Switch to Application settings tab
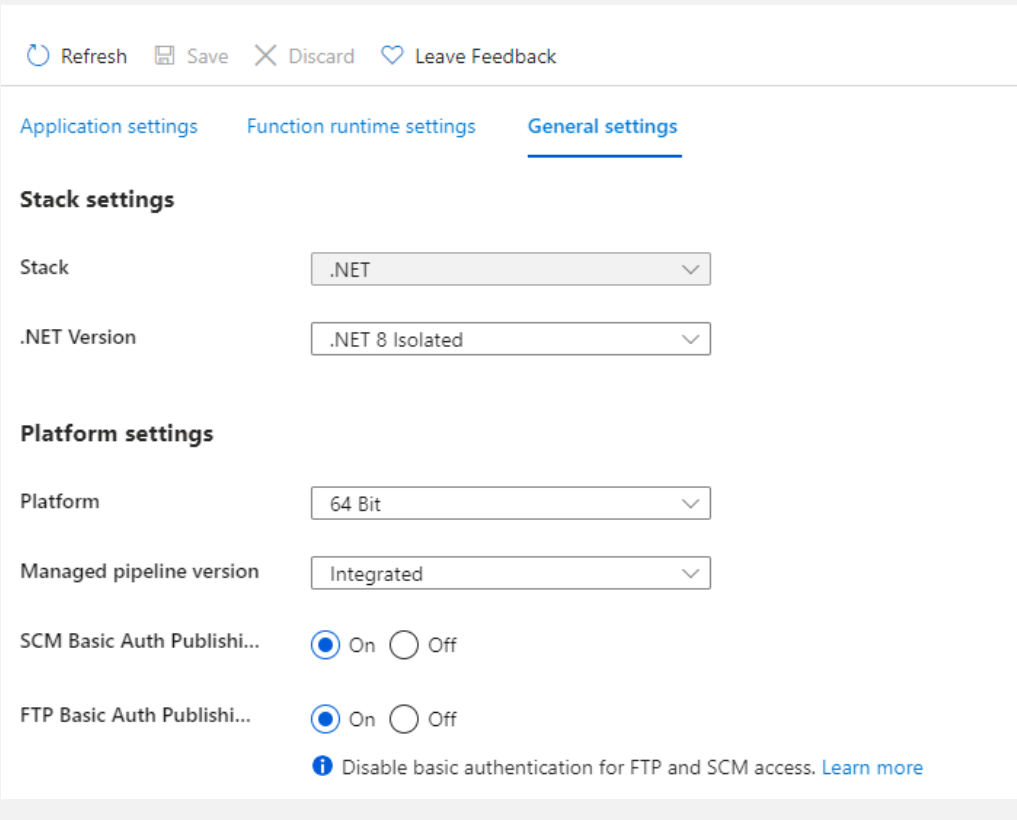Image resolution: width=1017 pixels, height=820 pixels. coord(109,127)
